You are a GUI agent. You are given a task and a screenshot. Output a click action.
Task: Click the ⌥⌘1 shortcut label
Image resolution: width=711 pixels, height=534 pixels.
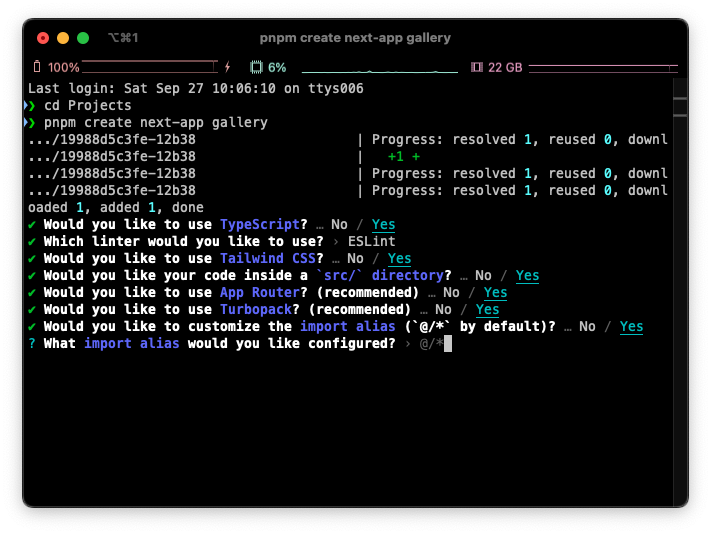click(x=123, y=38)
